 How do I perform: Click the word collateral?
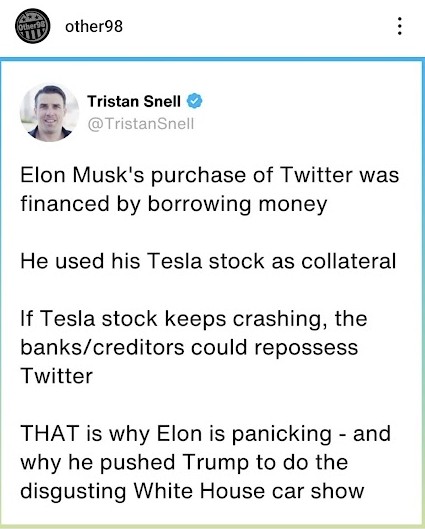click(348, 261)
